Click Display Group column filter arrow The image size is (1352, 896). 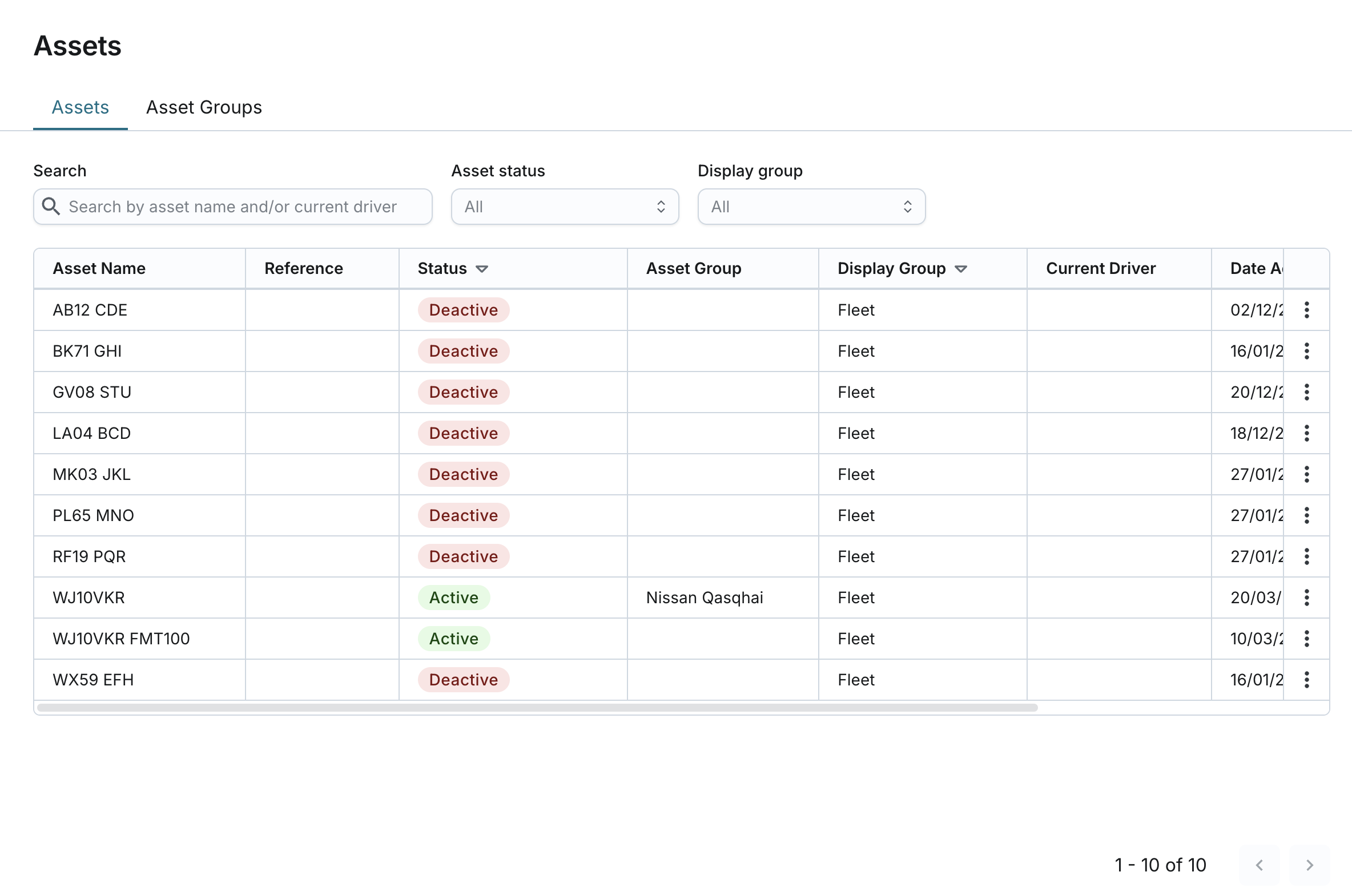[x=961, y=269]
